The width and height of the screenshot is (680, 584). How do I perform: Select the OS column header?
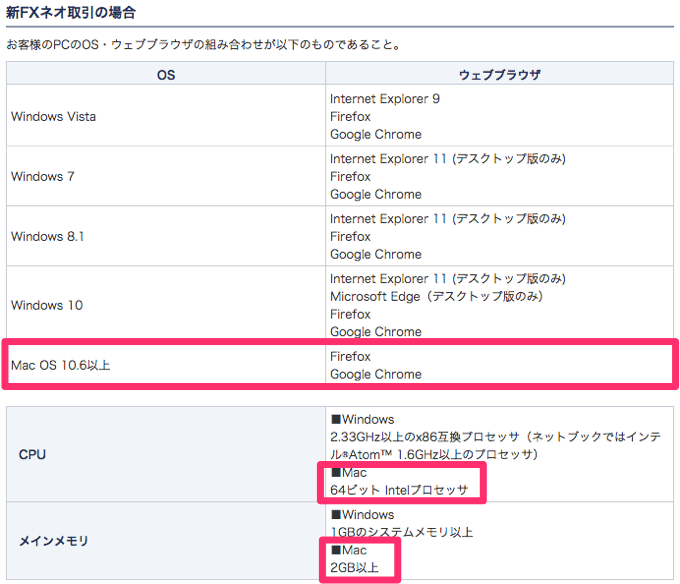pos(166,75)
